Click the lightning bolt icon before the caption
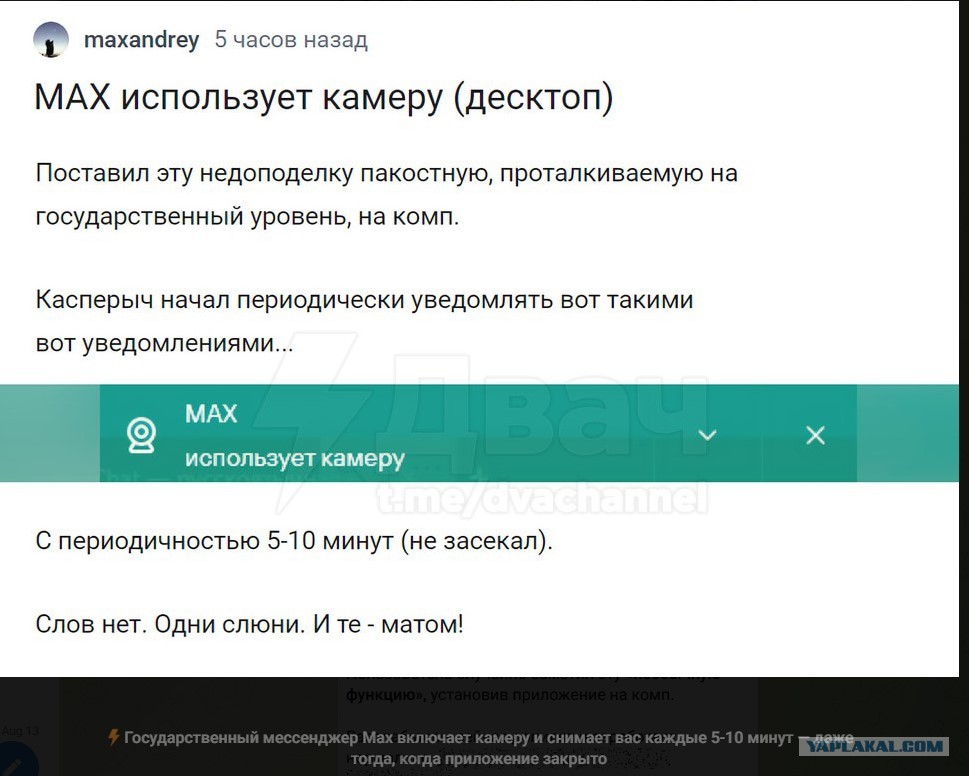This screenshot has height=776, width=969. [x=114, y=737]
